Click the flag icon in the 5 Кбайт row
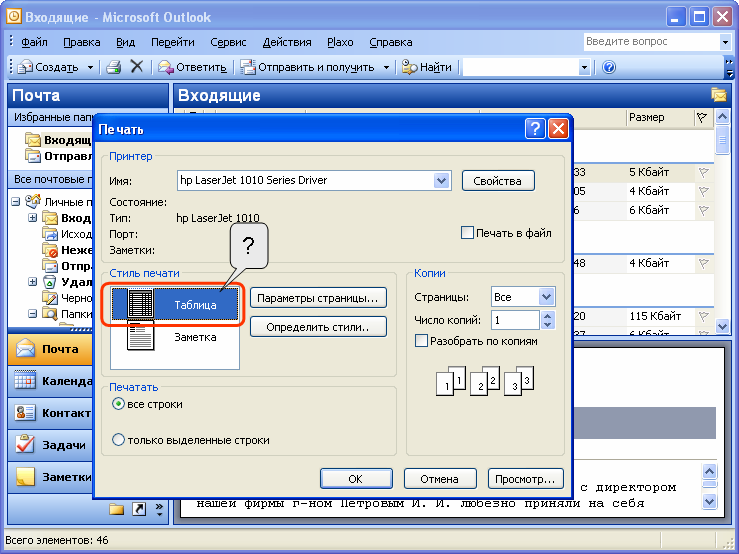Image resolution: width=739 pixels, height=554 pixels. point(703,173)
